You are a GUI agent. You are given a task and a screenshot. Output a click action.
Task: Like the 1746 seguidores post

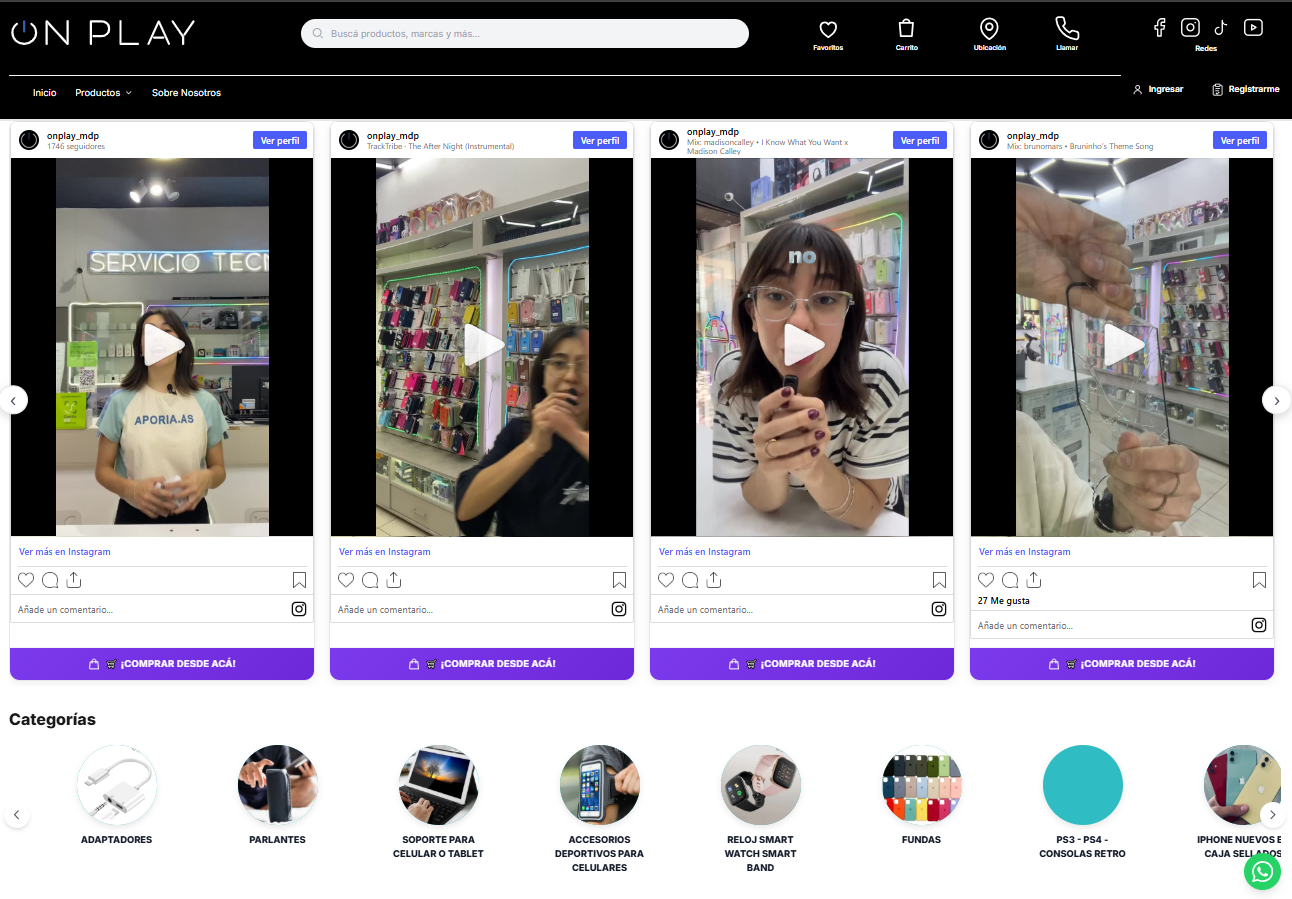26,580
